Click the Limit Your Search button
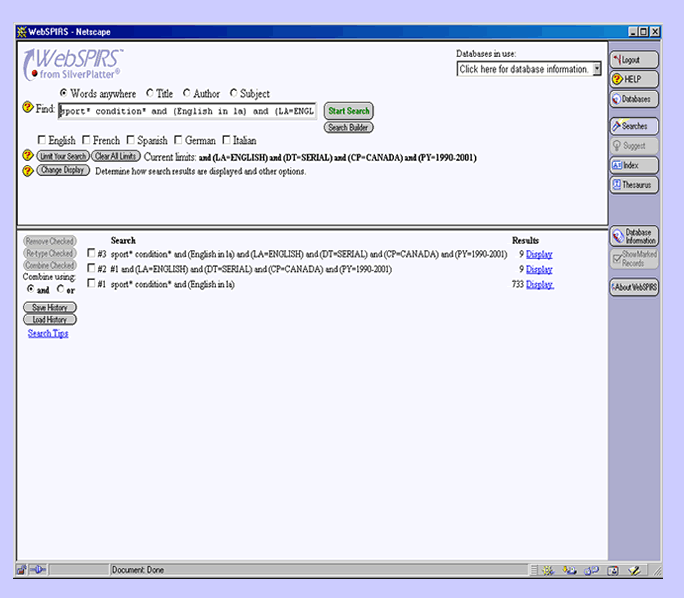The height and width of the screenshot is (598, 684). click(x=63, y=156)
